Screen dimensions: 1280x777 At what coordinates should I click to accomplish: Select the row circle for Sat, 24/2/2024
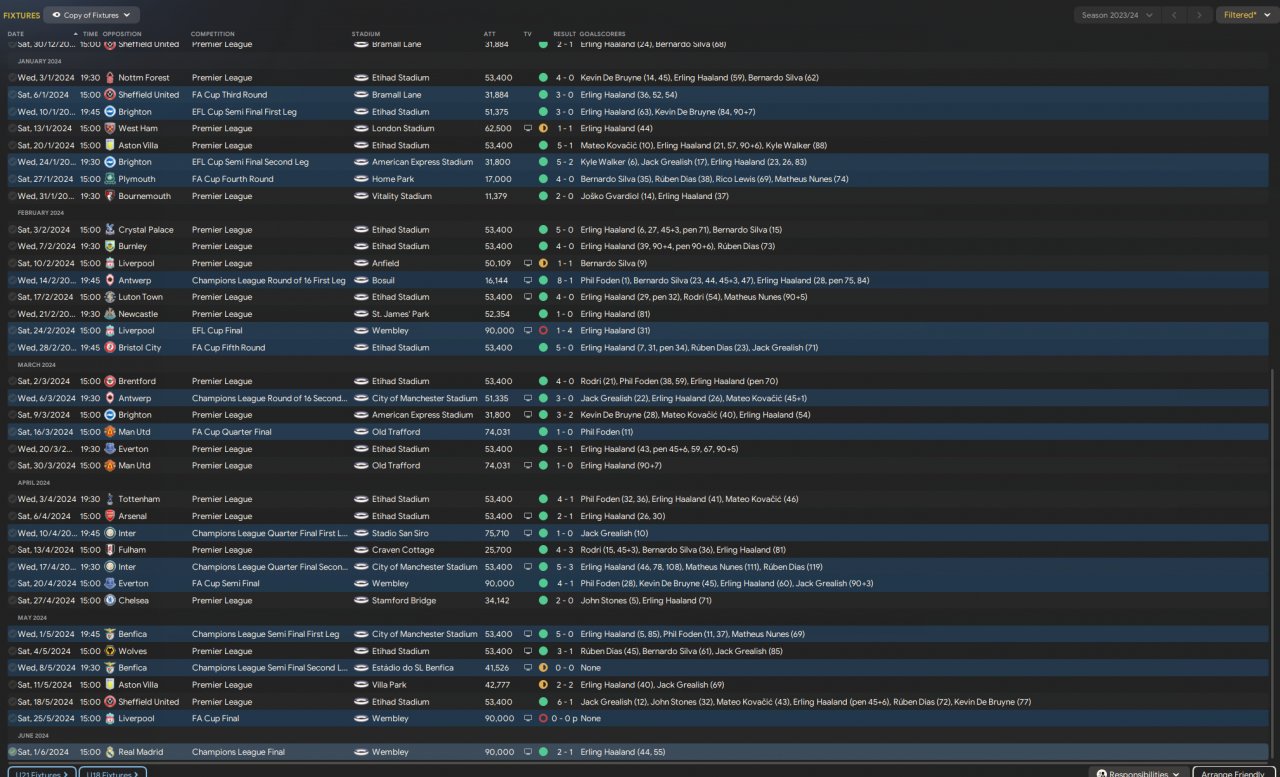pos(12,331)
